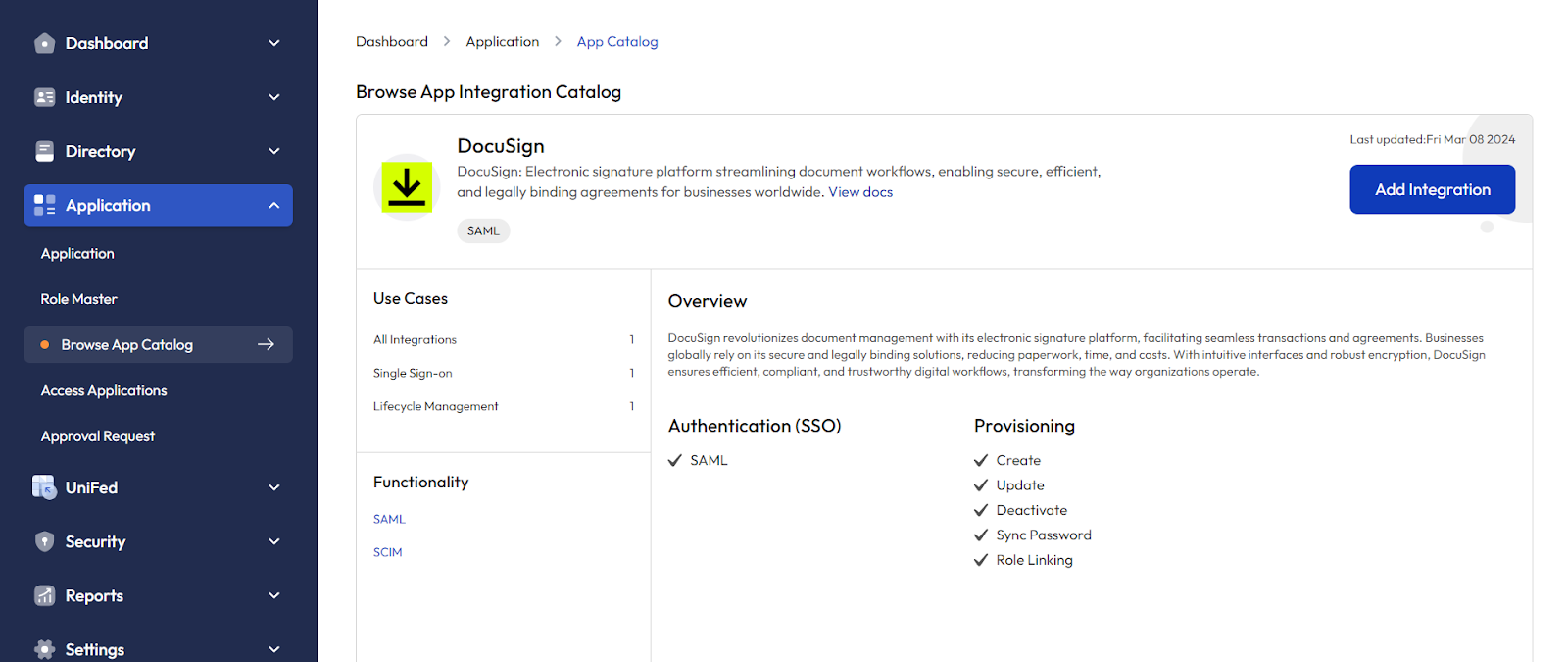Click the Directory sidebar icon
The width and height of the screenshot is (1568, 662).
coord(44,151)
